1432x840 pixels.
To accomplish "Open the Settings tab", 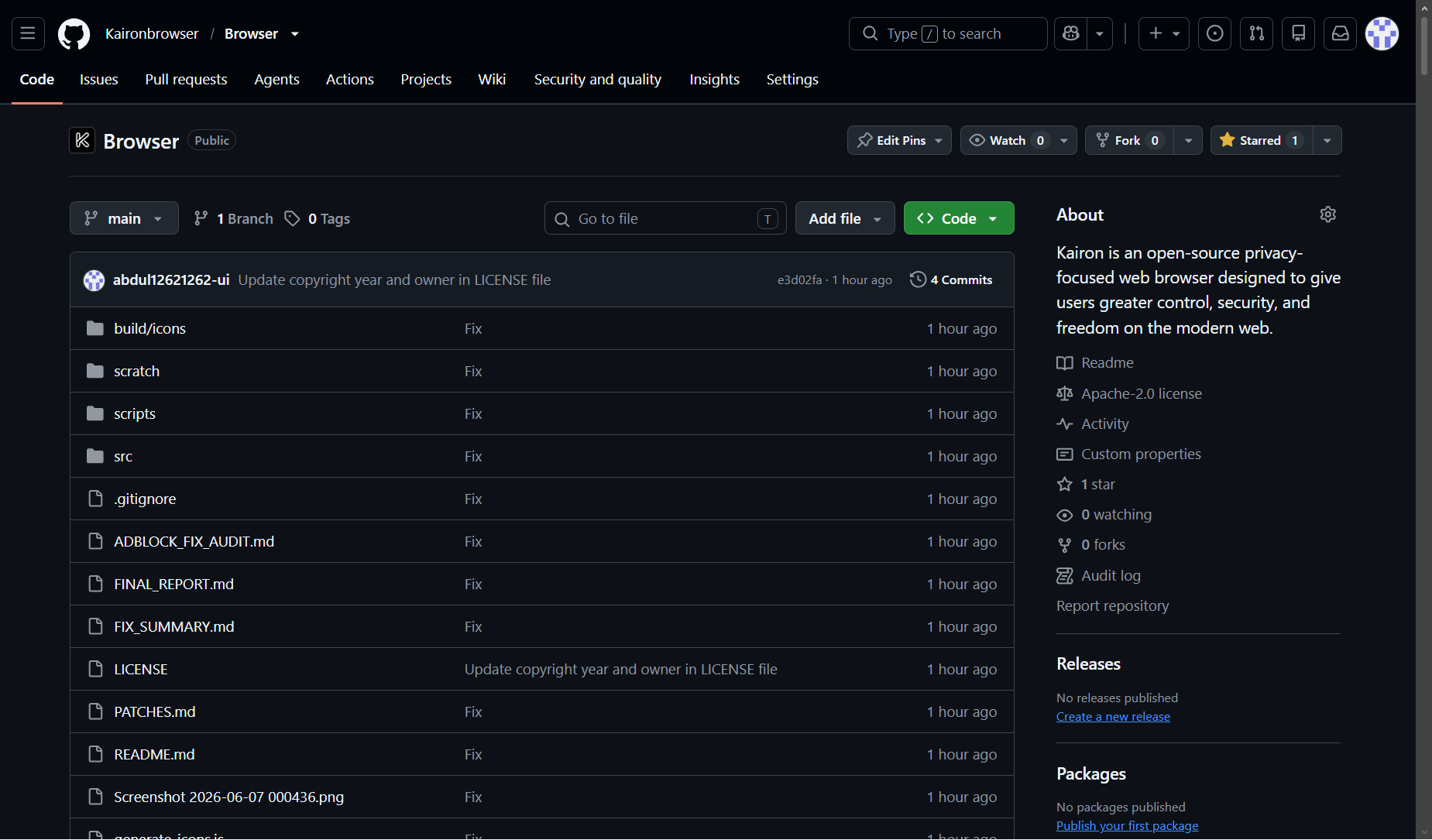I will pos(792,79).
